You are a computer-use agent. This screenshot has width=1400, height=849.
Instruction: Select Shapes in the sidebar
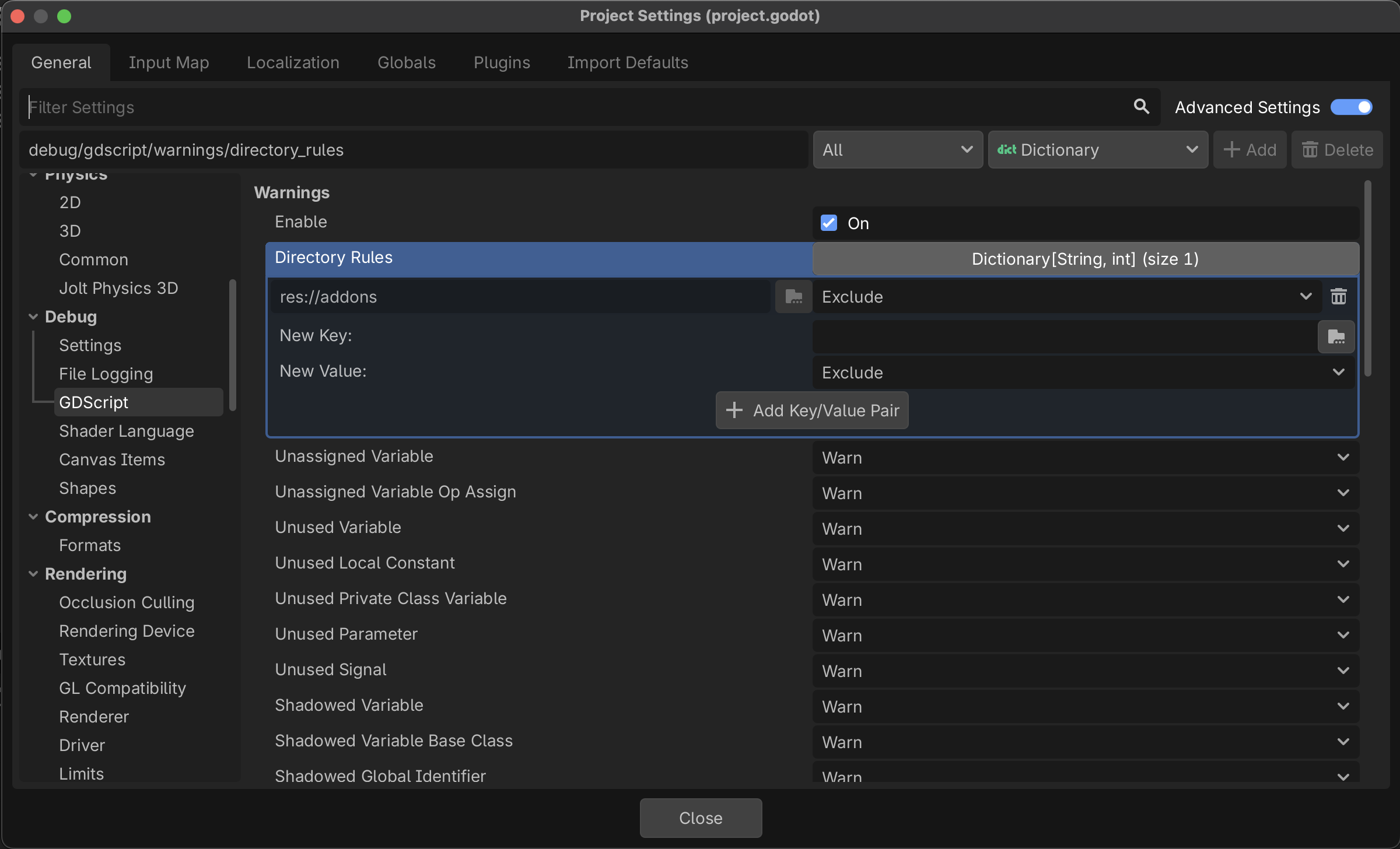click(x=87, y=488)
